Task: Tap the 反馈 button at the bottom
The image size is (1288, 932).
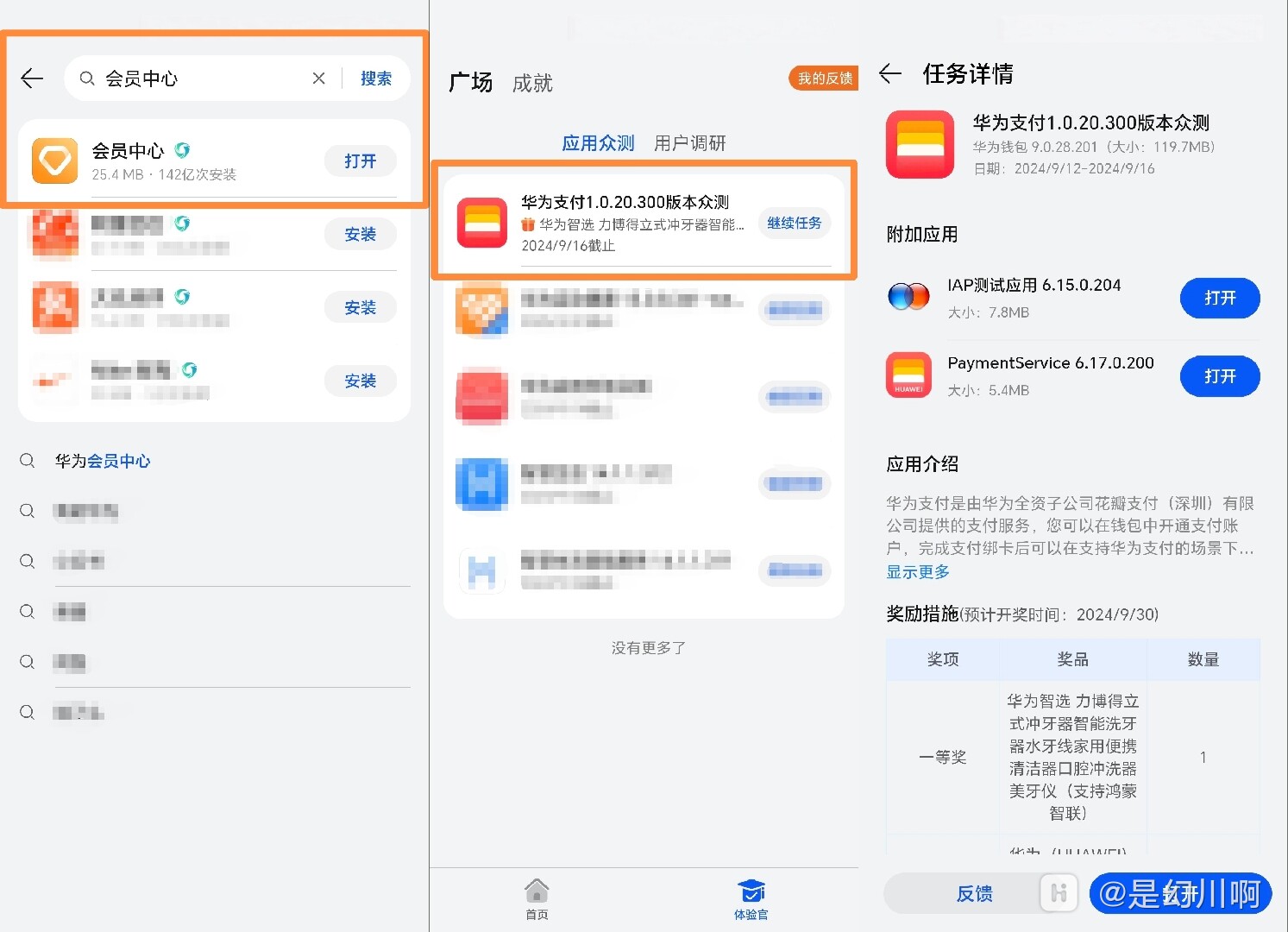Action: tap(975, 894)
